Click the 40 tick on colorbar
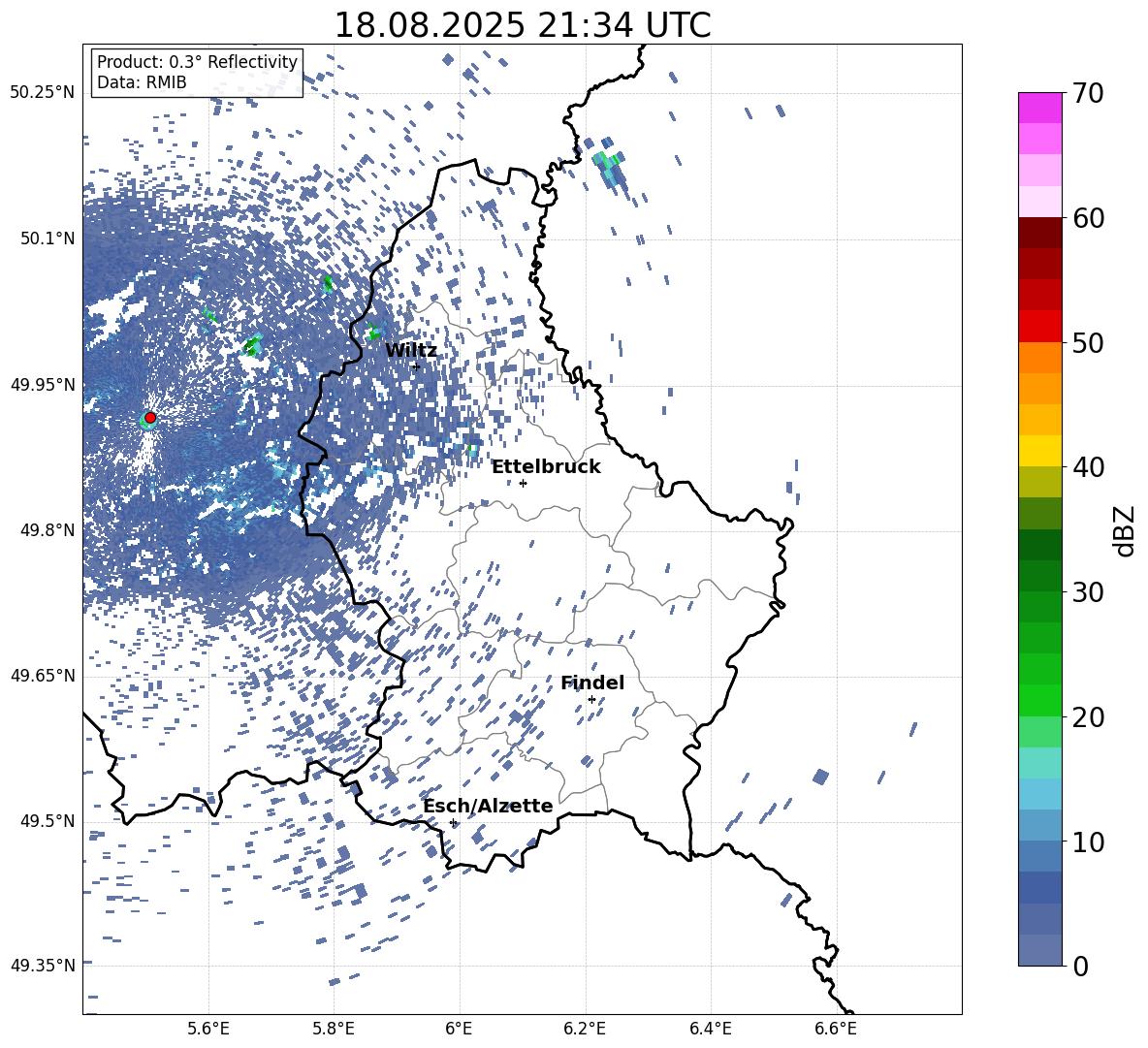This screenshot has height=1048, width=1148. coord(1087,467)
